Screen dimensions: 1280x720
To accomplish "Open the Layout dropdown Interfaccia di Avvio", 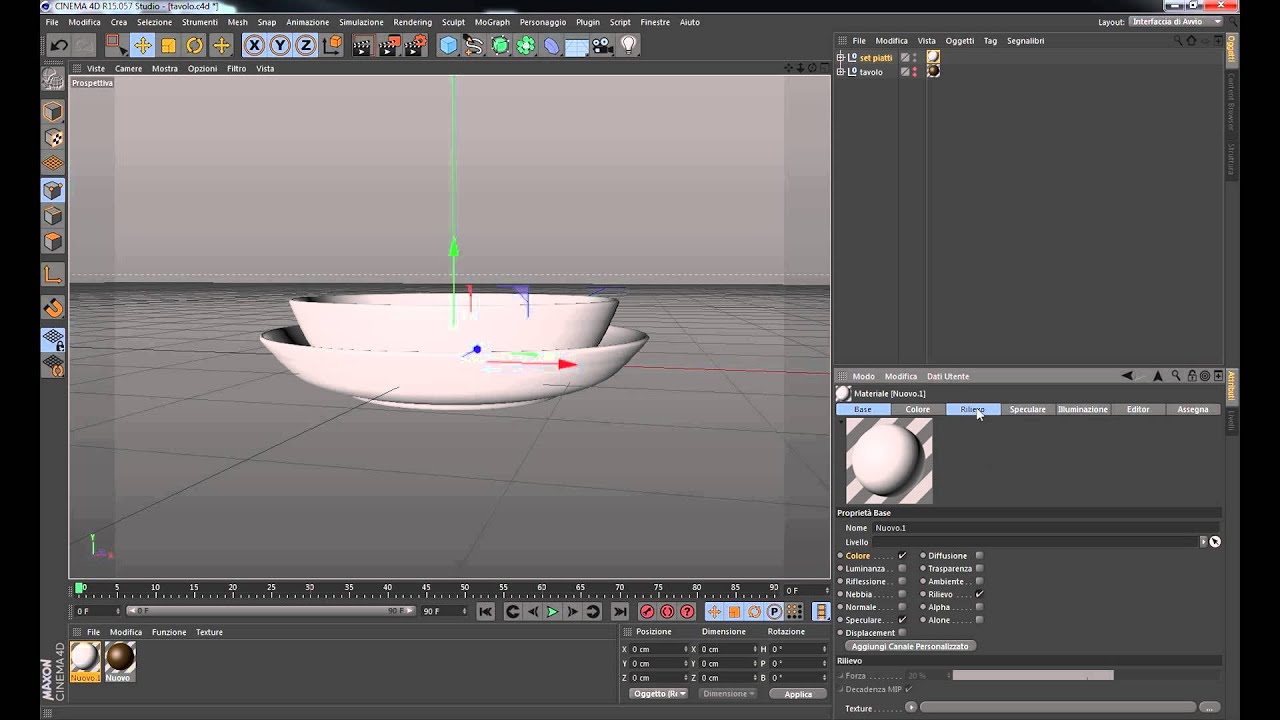I will pos(1177,22).
